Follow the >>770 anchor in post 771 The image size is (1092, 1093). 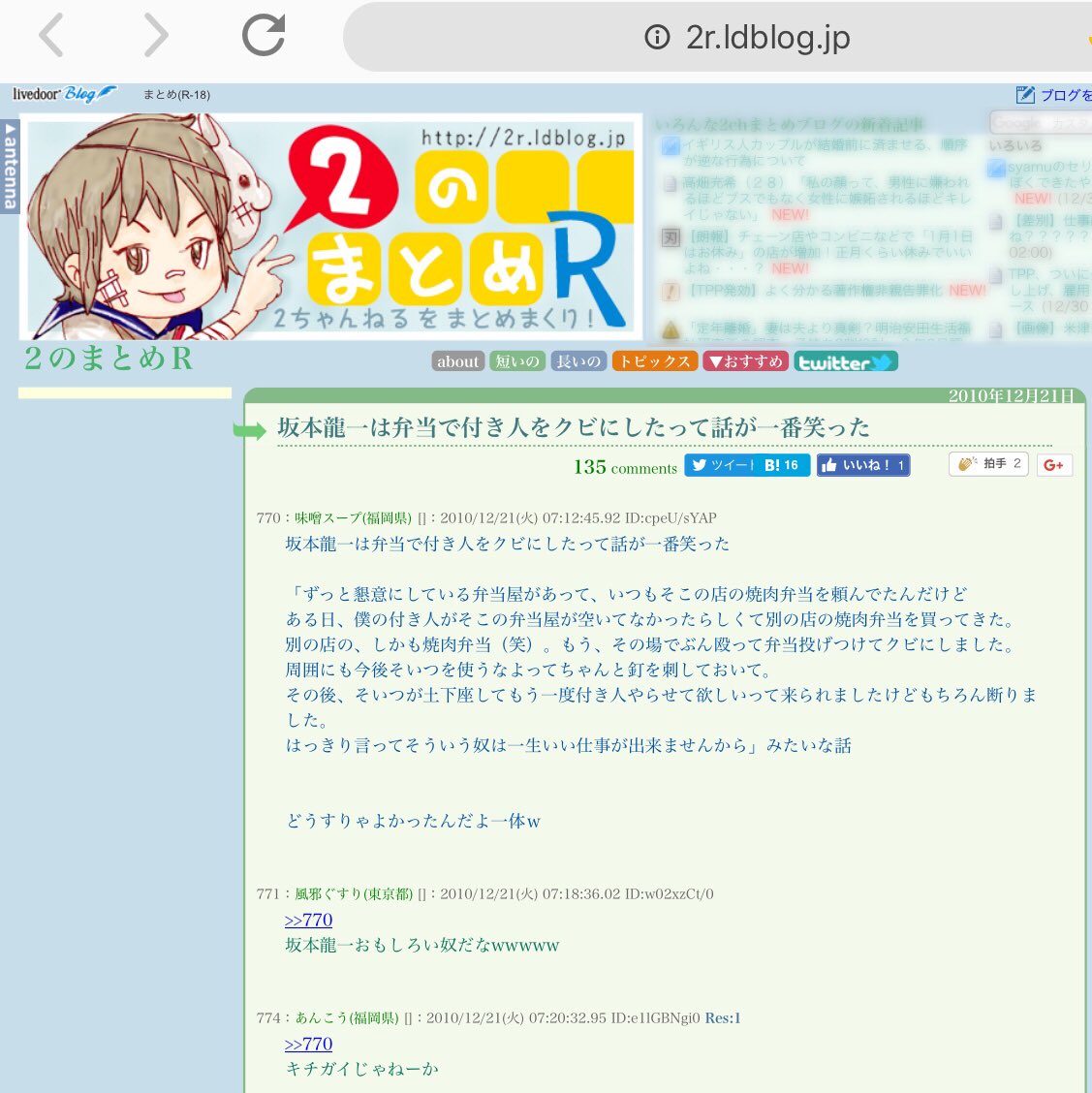308,921
